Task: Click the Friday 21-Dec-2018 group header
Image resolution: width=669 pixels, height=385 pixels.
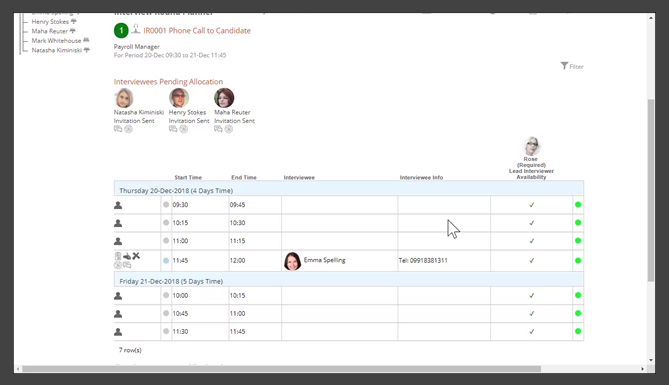Action: [349, 279]
